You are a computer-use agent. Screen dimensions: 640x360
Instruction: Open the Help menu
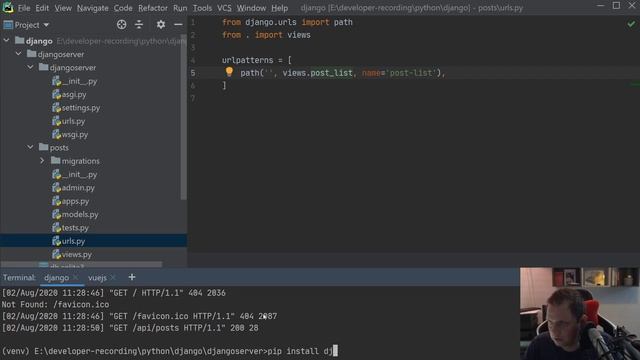279,8
